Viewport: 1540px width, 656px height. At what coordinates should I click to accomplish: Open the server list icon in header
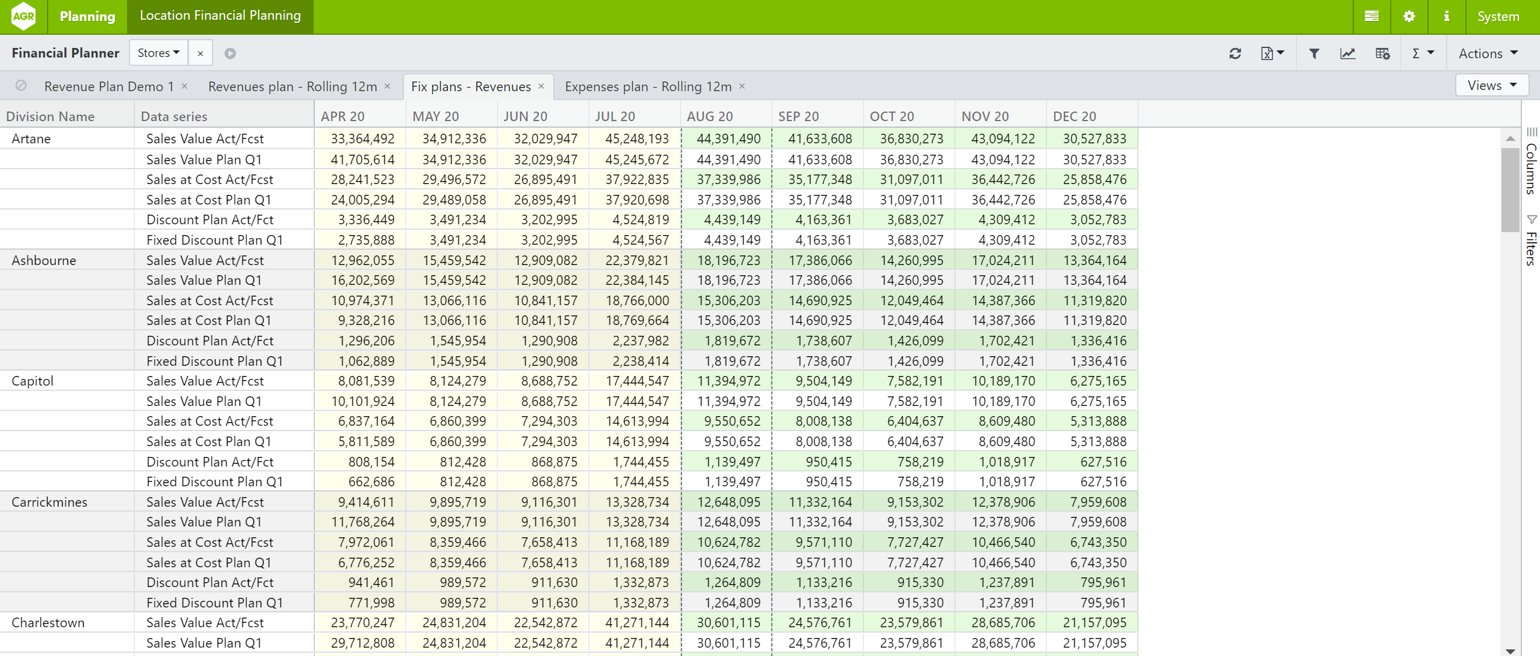tap(1371, 16)
